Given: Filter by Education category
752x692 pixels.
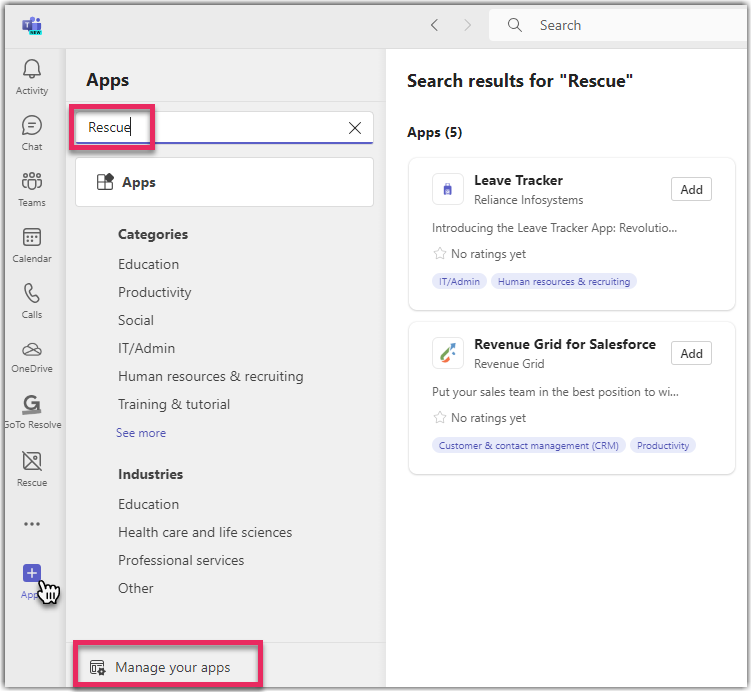Looking at the screenshot, I should point(149,264).
